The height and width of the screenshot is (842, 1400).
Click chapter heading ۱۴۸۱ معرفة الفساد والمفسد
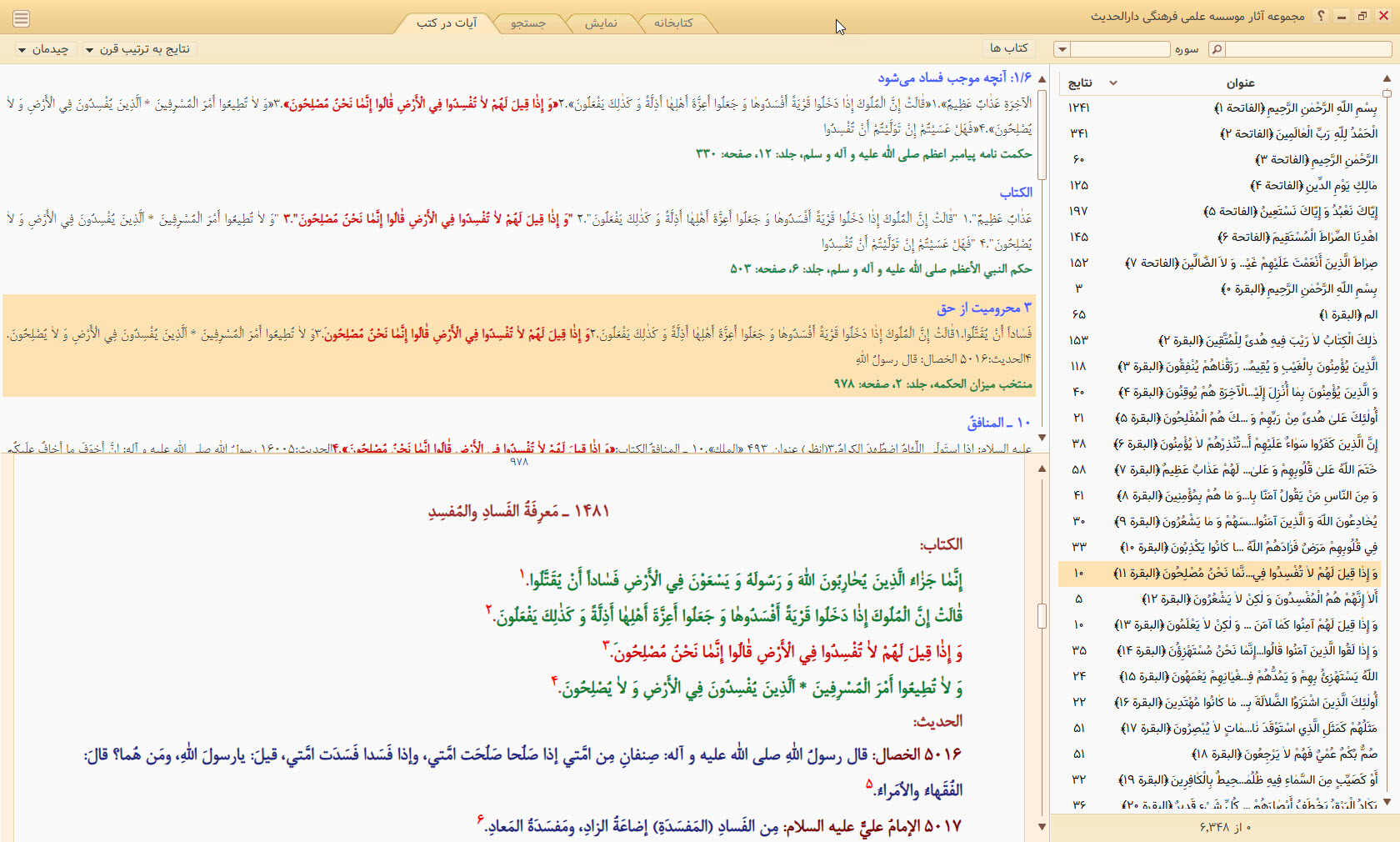coord(518,511)
